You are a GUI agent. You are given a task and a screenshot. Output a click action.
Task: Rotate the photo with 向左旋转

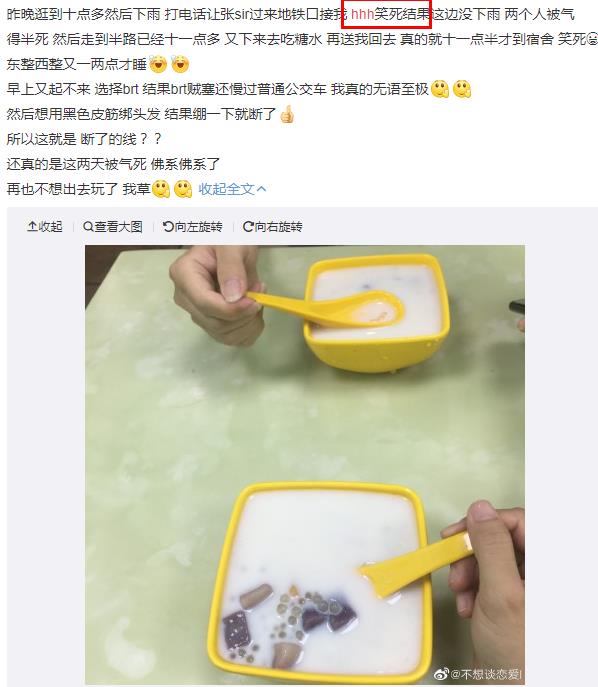click(192, 227)
